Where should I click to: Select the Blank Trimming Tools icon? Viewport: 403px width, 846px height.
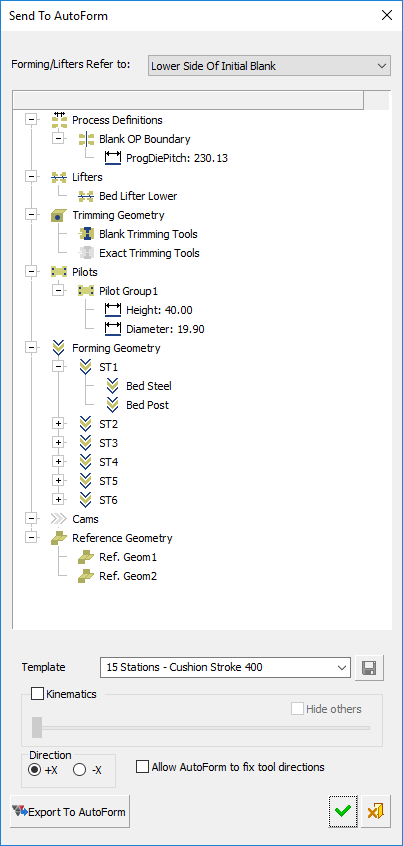pos(86,234)
